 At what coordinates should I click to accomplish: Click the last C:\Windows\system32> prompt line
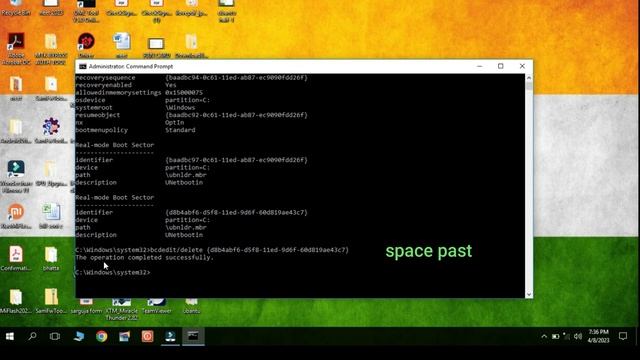click(113, 272)
